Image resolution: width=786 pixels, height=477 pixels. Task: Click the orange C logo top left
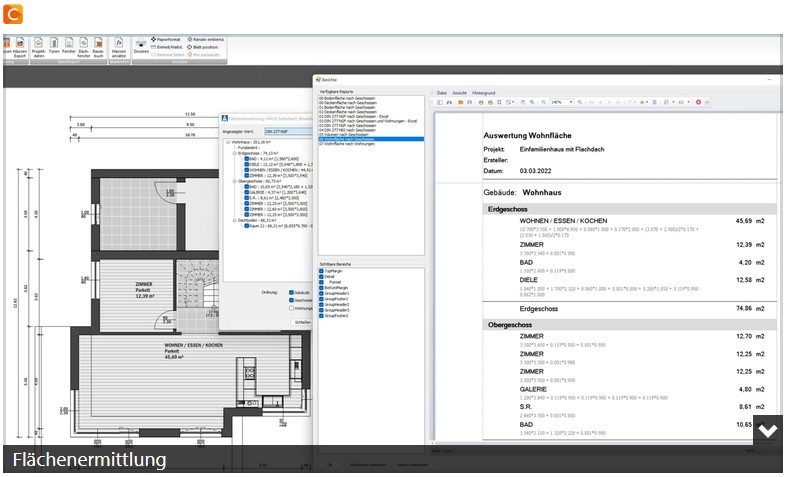[x=13, y=14]
